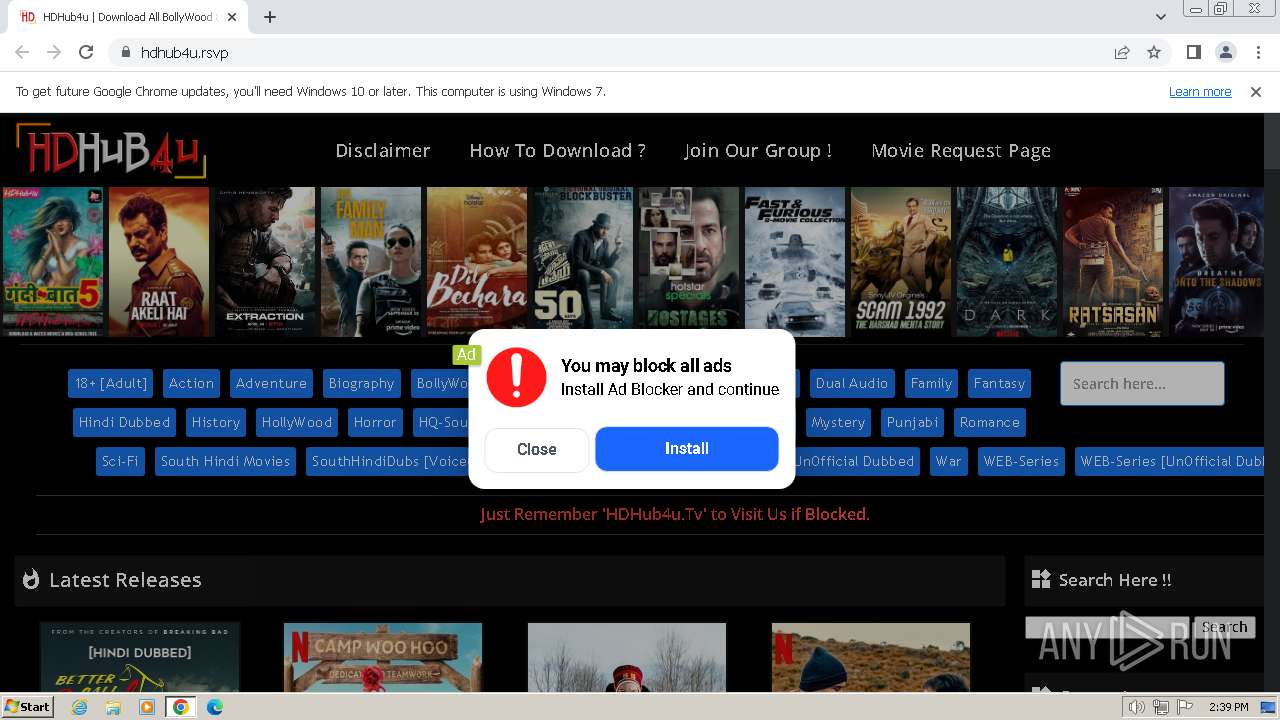Focus the Search here... input field
This screenshot has height=720, width=1280.
tap(1142, 383)
